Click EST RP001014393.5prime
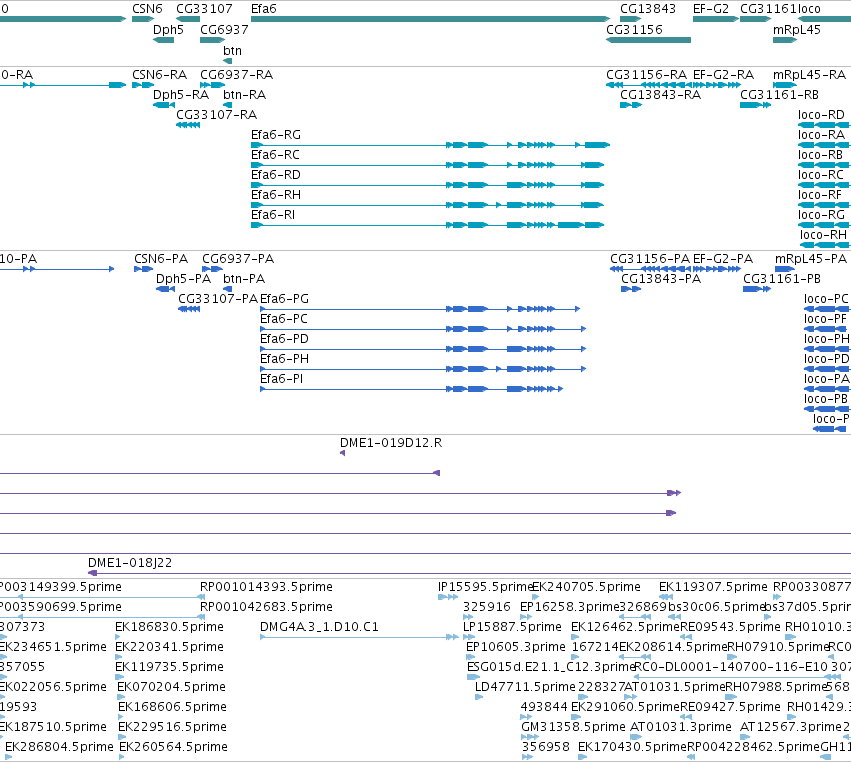The image size is (851, 762). pos(266,587)
